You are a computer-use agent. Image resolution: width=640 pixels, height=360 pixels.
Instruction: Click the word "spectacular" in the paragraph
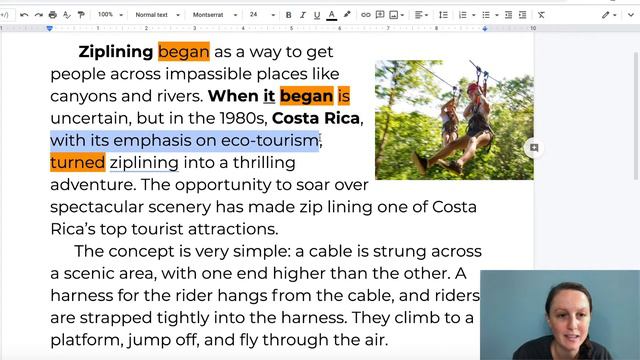pos(97,207)
